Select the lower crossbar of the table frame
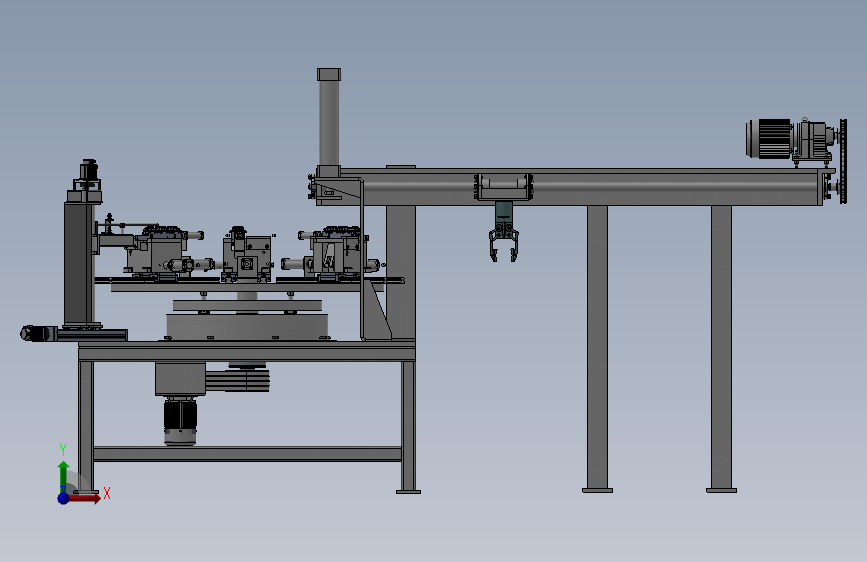 click(x=247, y=454)
